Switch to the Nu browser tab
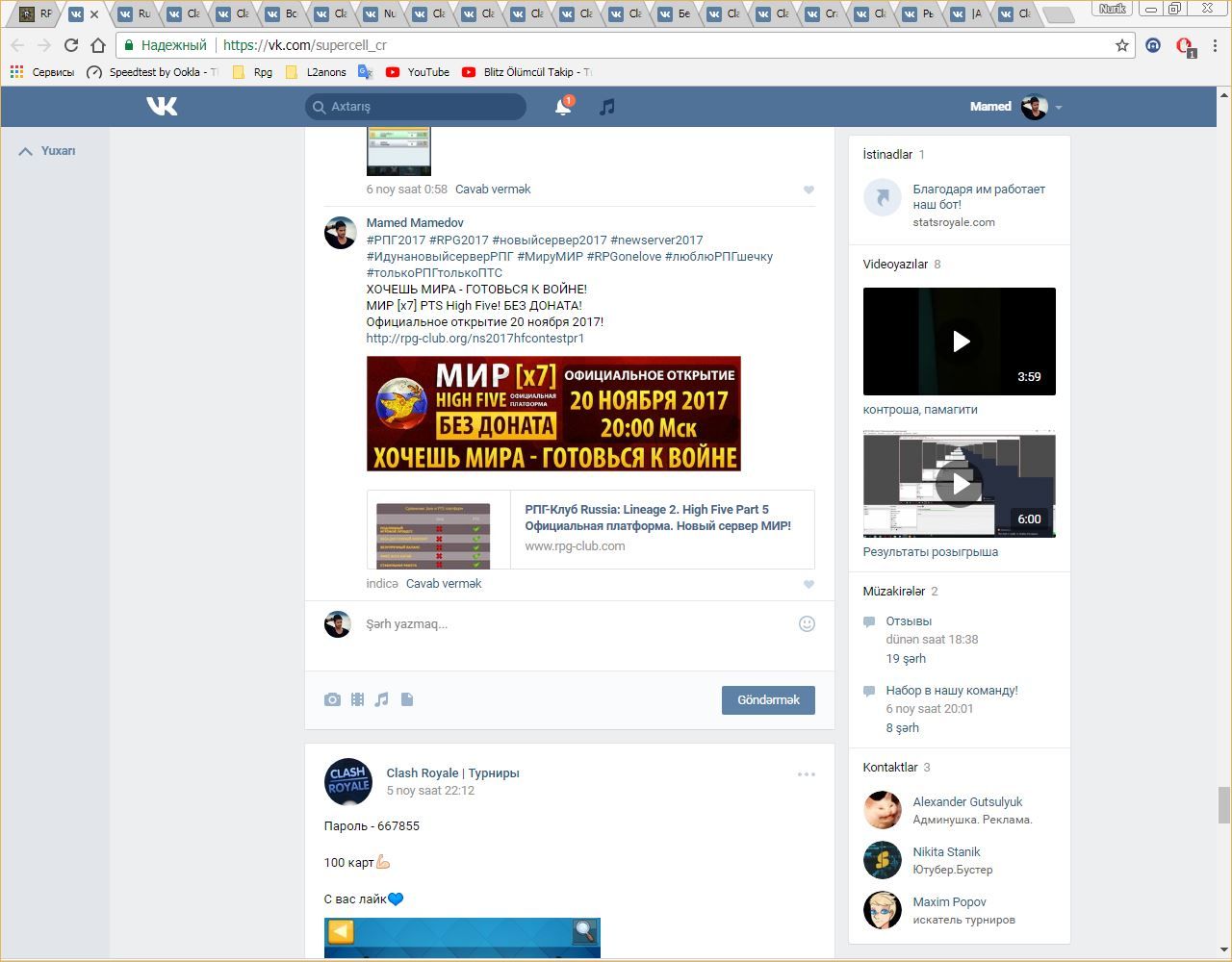Image resolution: width=1232 pixels, height=962 pixels. (379, 14)
